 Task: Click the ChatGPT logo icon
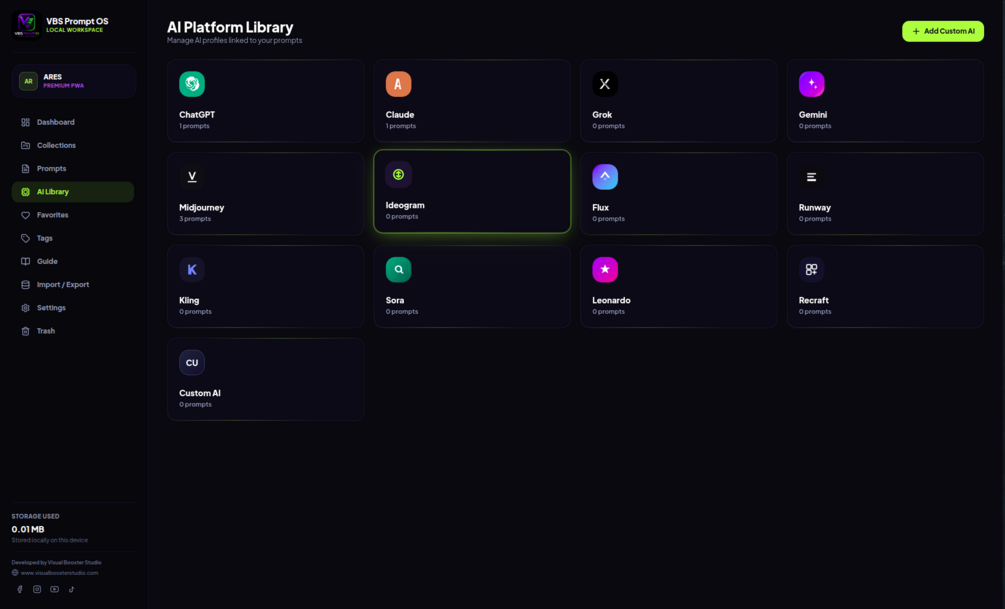click(192, 84)
